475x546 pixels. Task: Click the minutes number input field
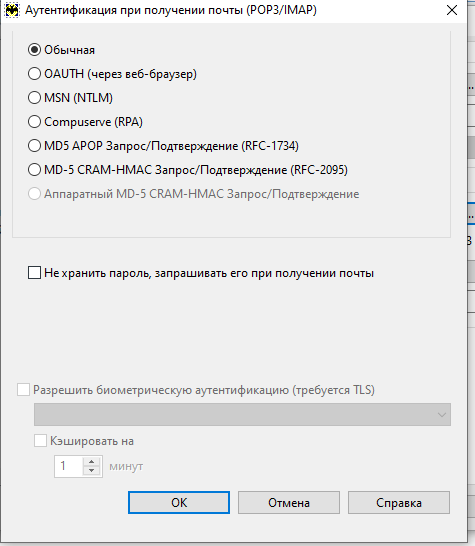coord(69,466)
